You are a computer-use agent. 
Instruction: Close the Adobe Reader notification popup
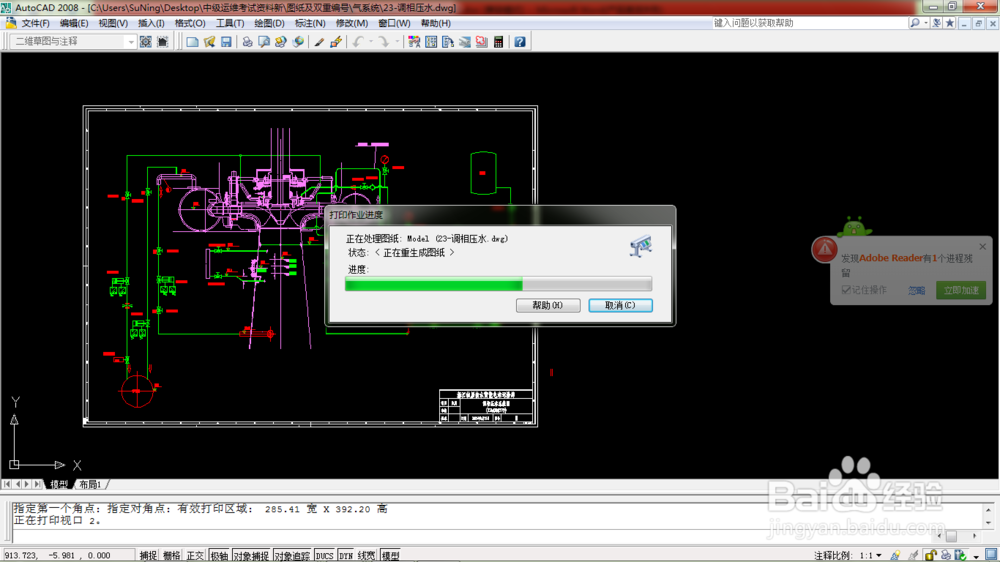pyautogui.click(x=982, y=247)
